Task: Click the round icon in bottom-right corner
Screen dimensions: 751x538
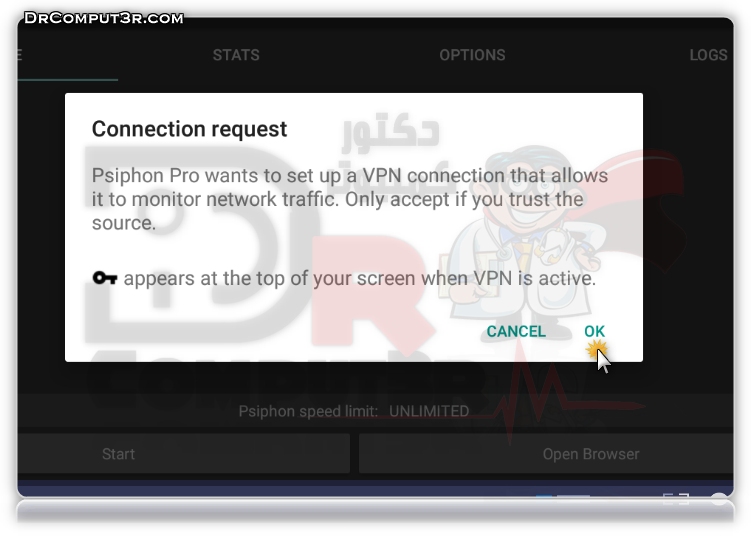Action: pos(719,498)
